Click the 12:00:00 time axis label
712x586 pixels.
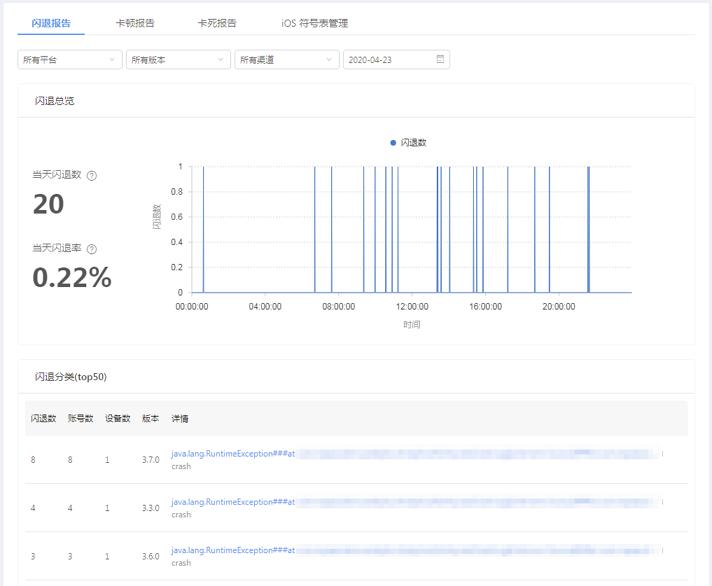coord(412,307)
